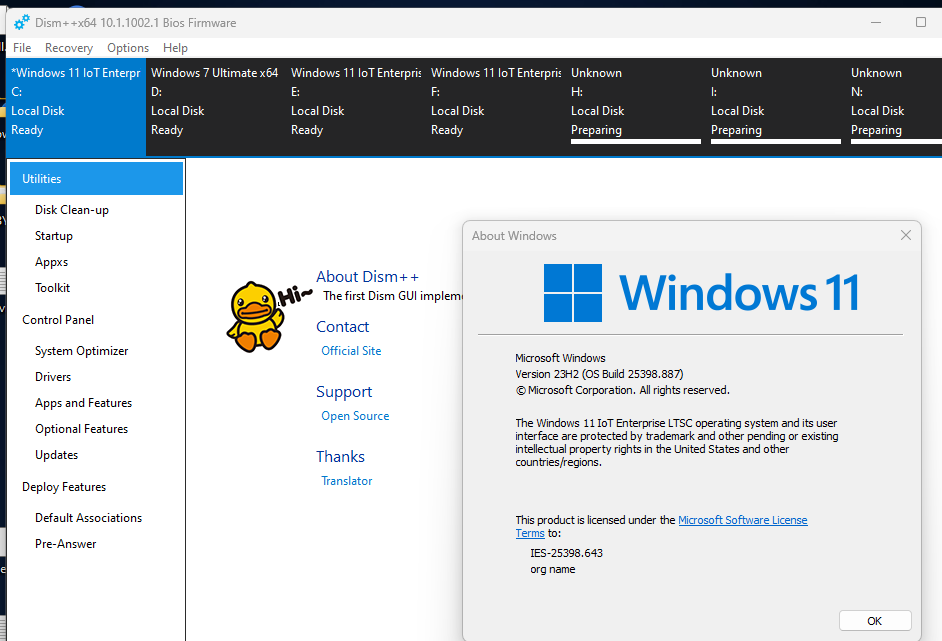Click the H: drive preparing progress bar
Image resolution: width=942 pixels, height=641 pixels.
(x=636, y=142)
